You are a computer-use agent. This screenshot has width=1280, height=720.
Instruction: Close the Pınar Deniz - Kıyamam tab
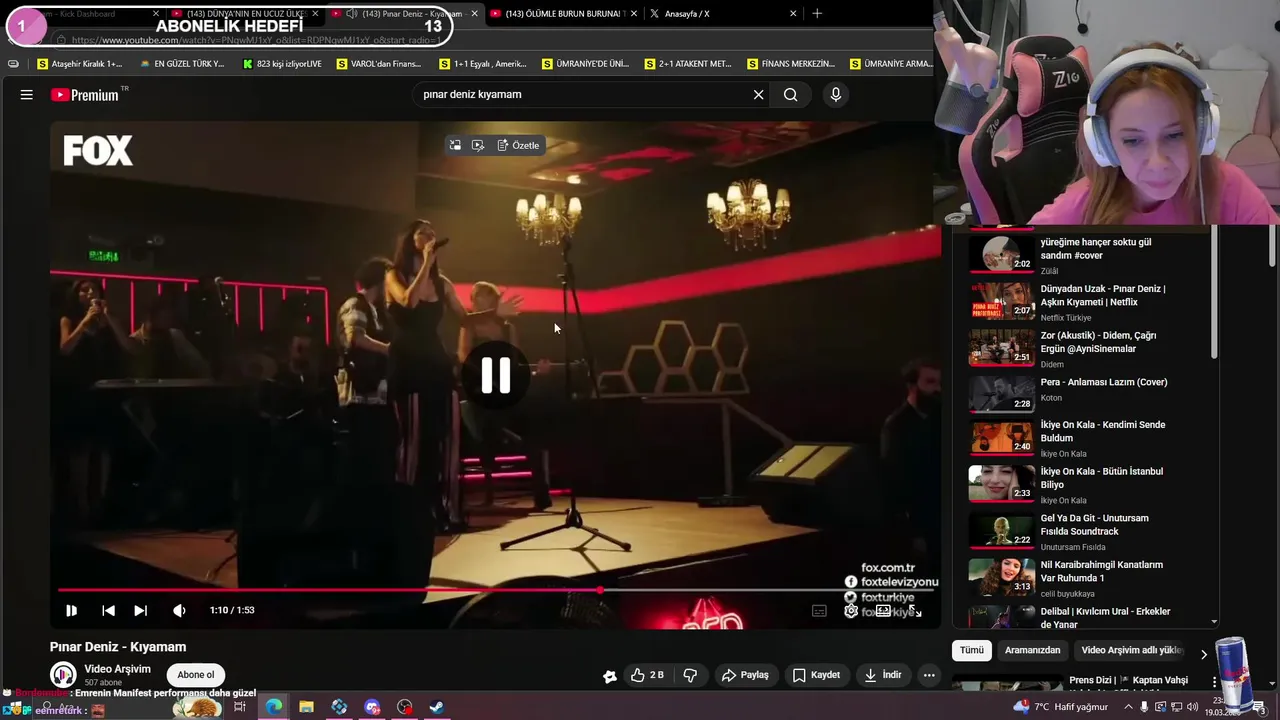pyautogui.click(x=474, y=14)
